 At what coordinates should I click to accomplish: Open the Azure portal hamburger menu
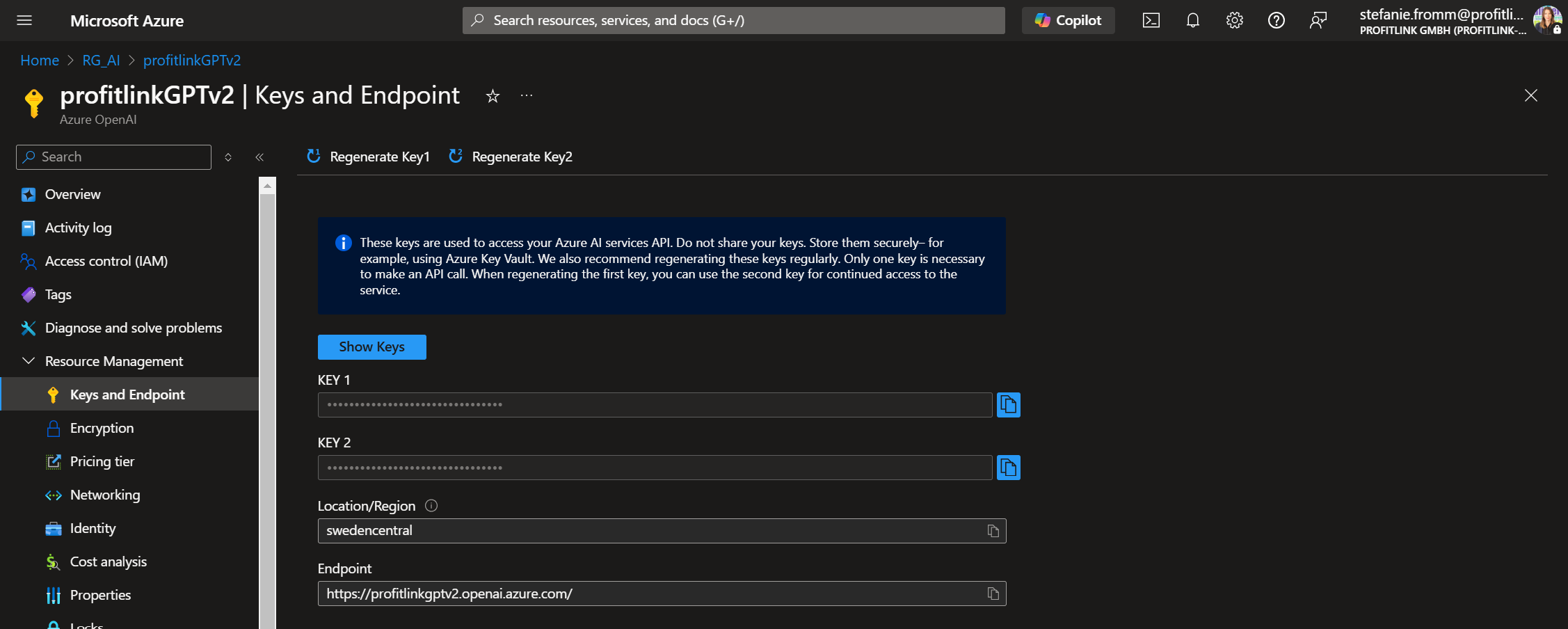pos(24,20)
